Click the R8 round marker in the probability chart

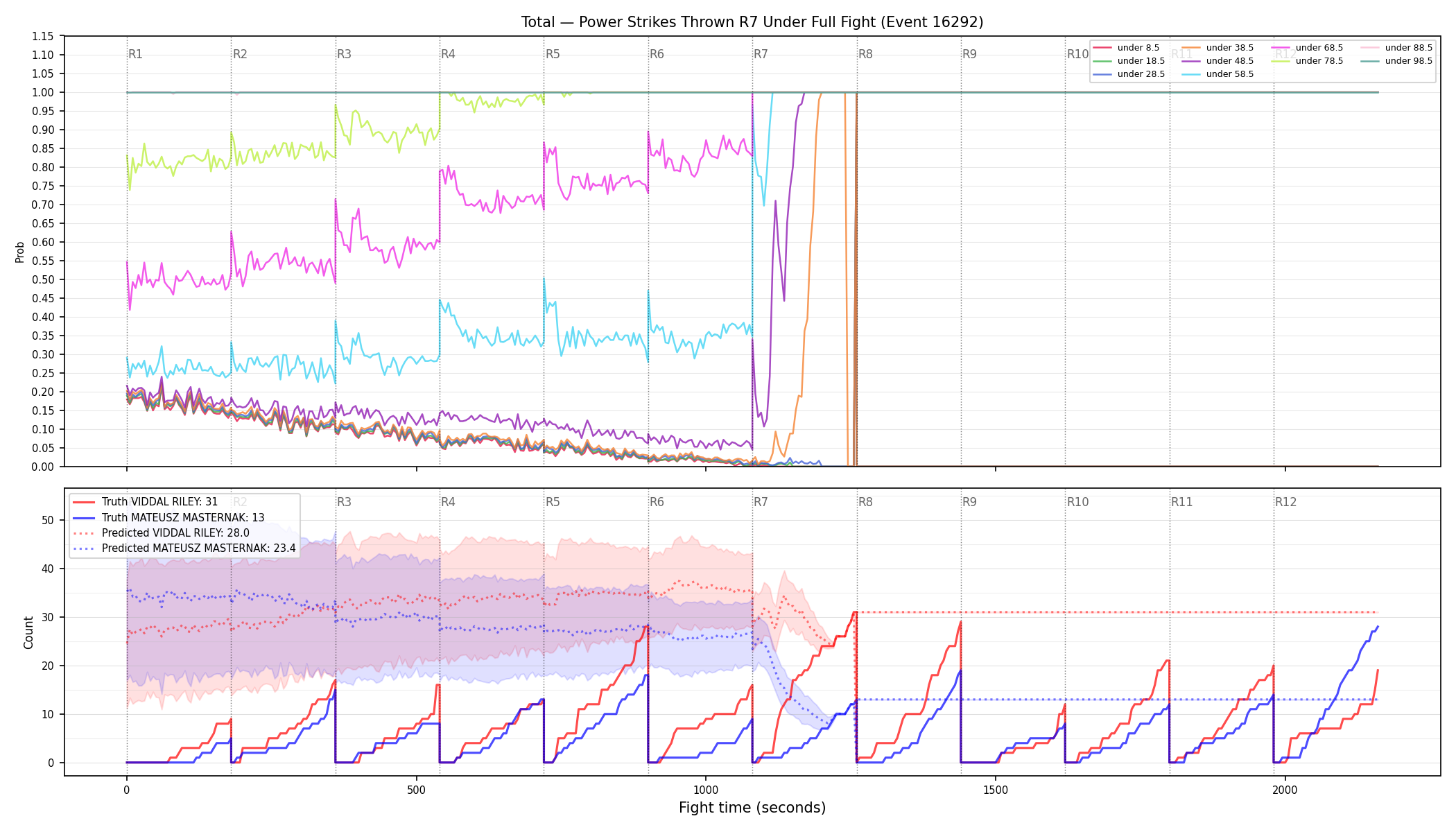click(865, 54)
